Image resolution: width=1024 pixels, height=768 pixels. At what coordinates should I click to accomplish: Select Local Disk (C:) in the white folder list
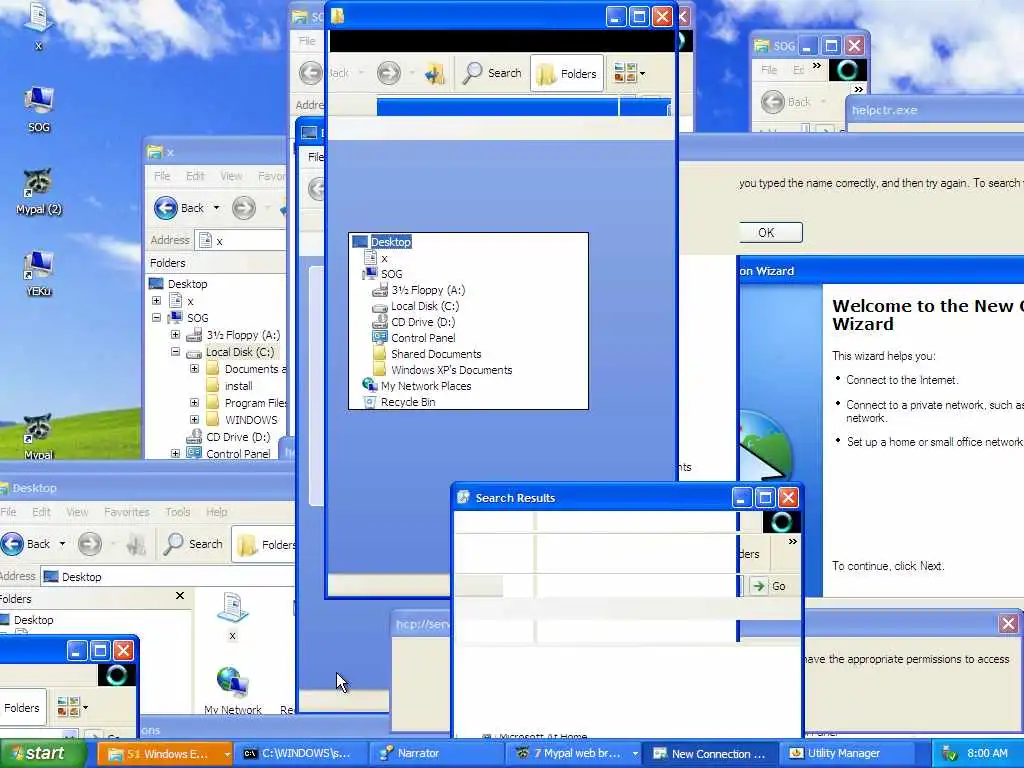pos(424,306)
